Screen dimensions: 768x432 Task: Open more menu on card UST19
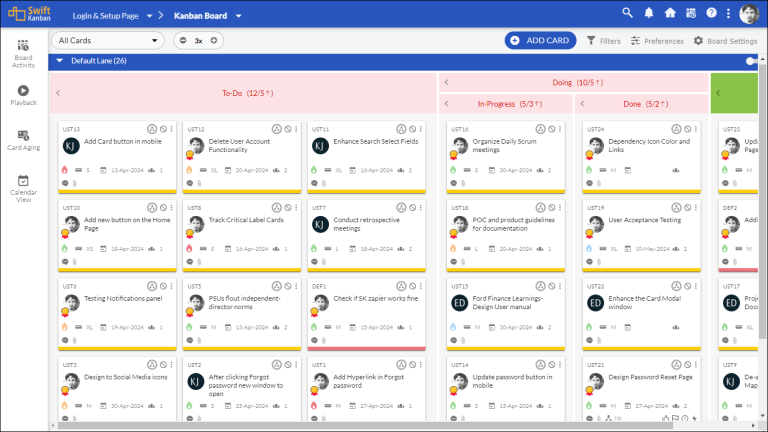pos(696,208)
